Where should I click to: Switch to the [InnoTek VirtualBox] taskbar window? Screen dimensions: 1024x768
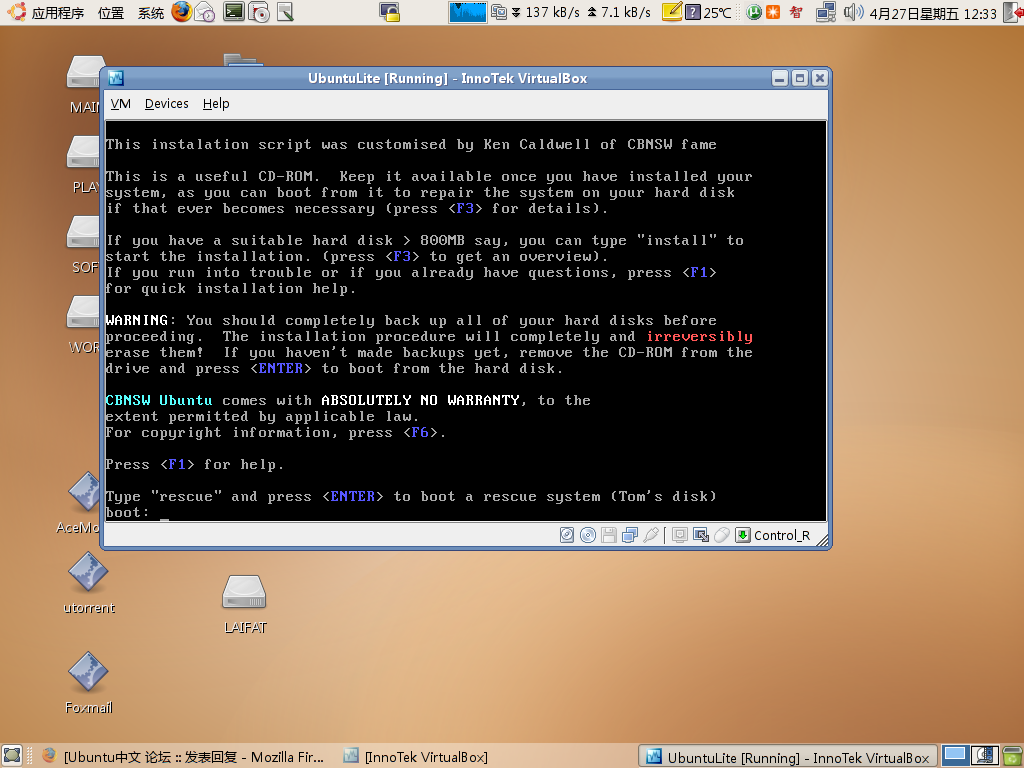coord(416,757)
